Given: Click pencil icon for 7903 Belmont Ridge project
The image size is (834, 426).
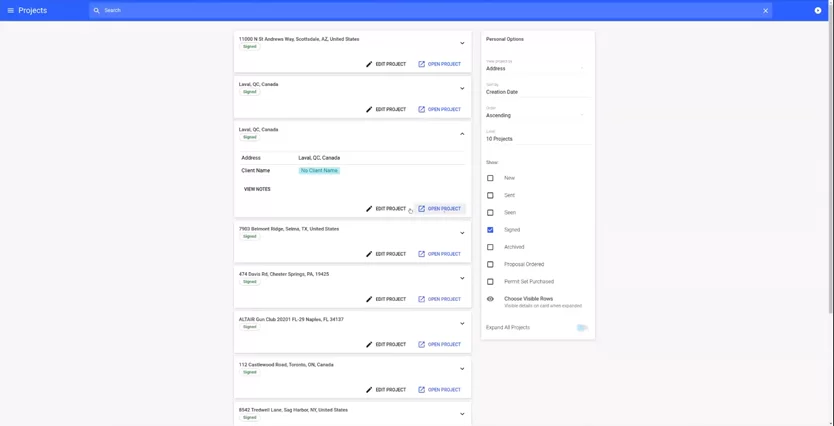Looking at the screenshot, I should tap(369, 254).
